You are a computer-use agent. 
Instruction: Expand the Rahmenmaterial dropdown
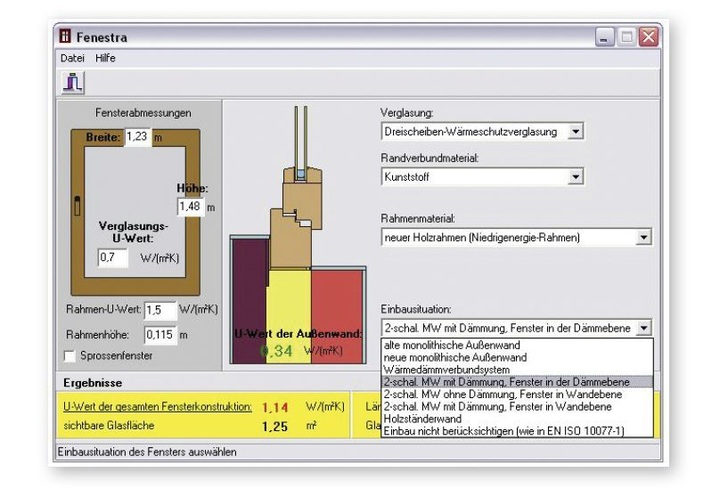643,238
